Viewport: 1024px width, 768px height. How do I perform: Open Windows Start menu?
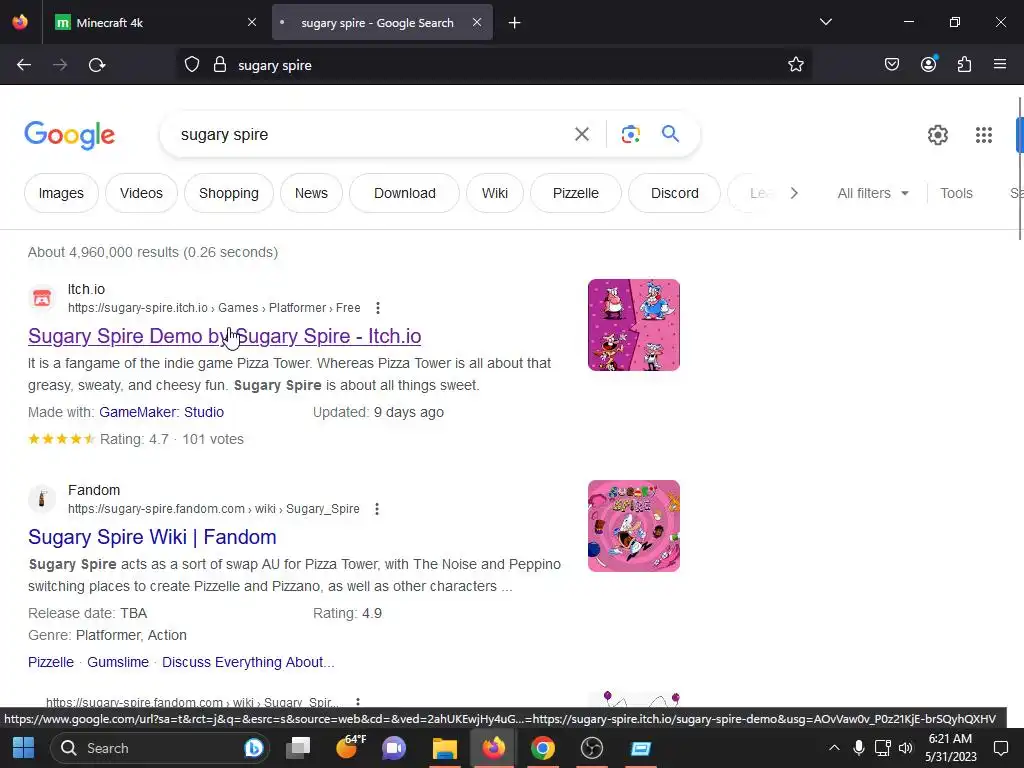24,748
